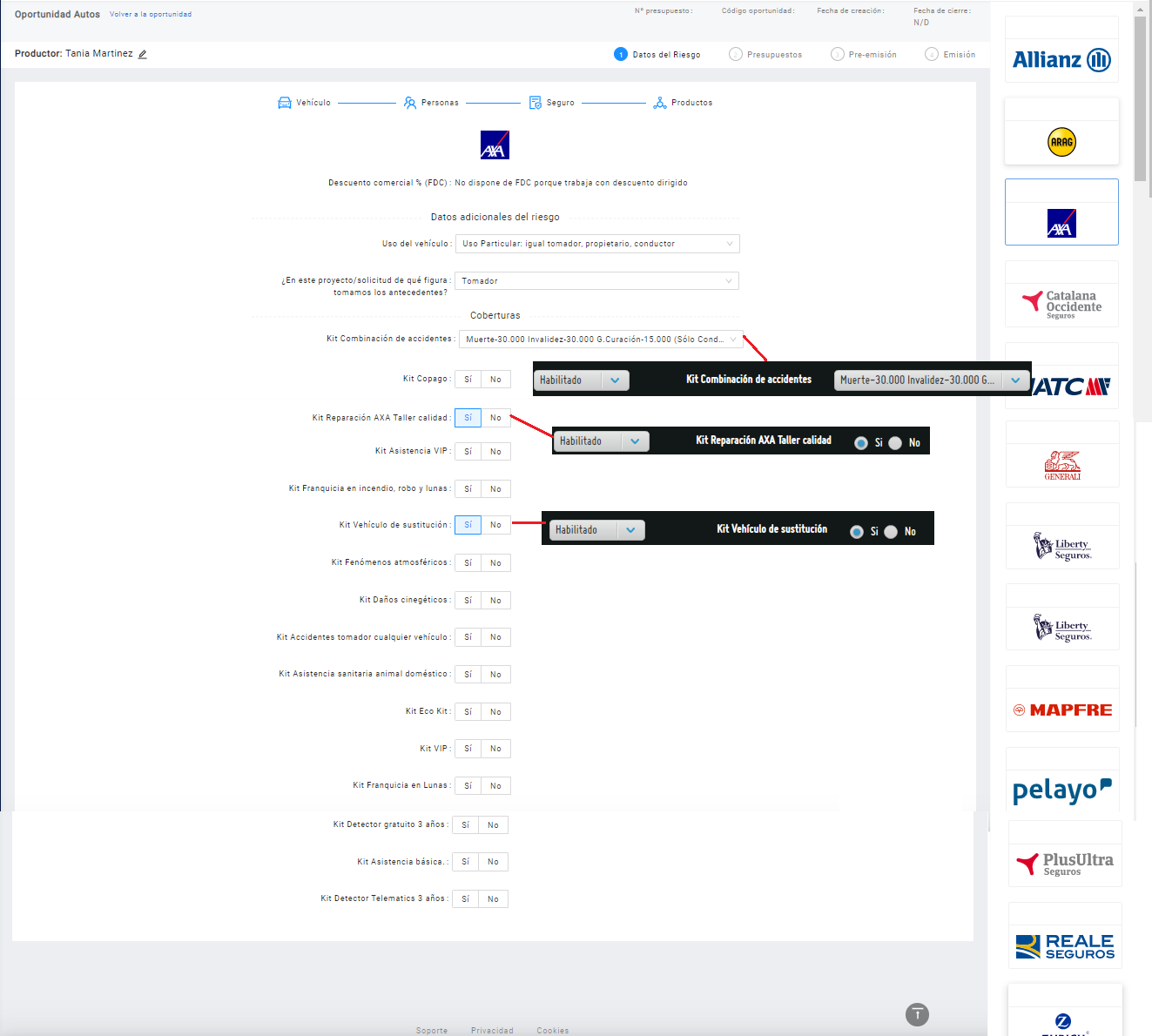This screenshot has height=1036, width=1152.
Task: Choose No for Kit Reparación AXA Taller calidad
Action: click(495, 418)
